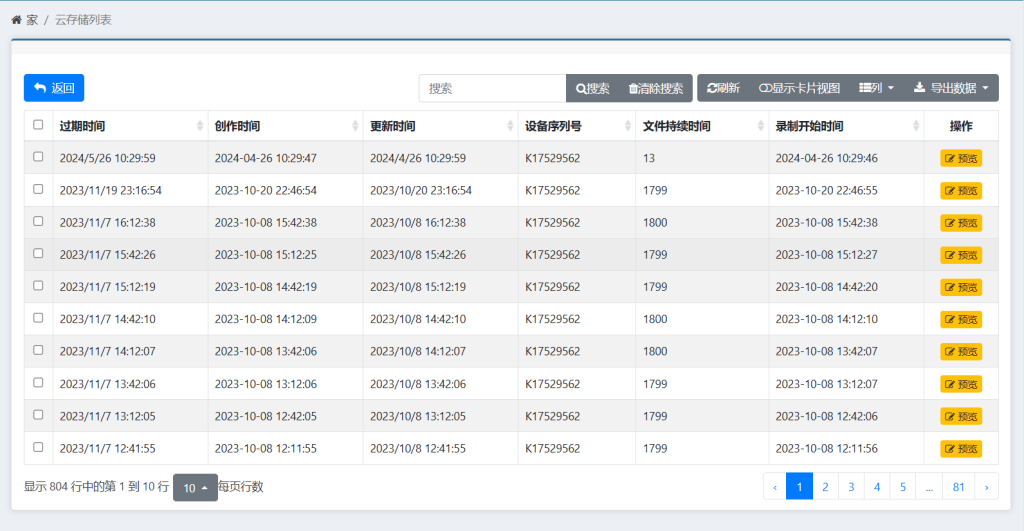Jump to last page 81
Image resolution: width=1024 pixels, height=531 pixels.
[x=959, y=487]
